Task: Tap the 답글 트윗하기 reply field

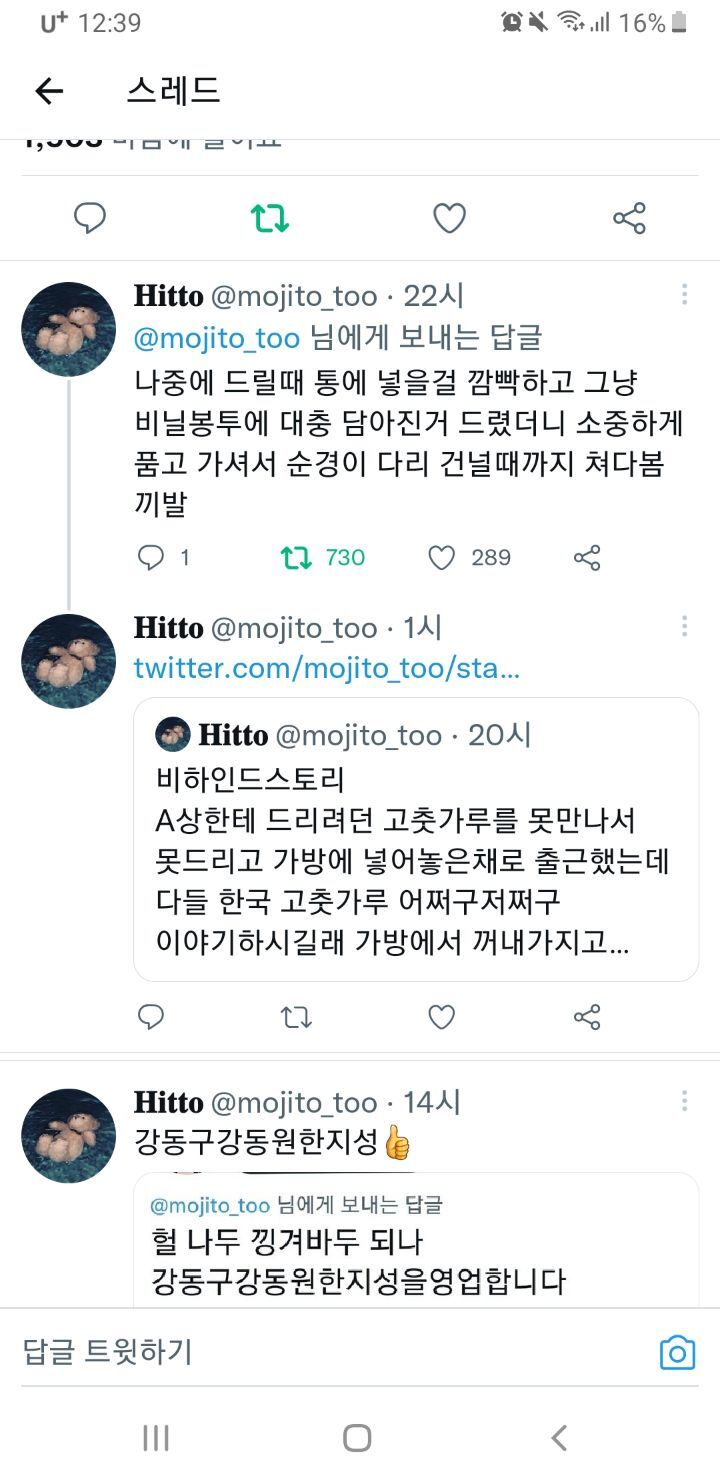Action: click(x=300, y=1352)
